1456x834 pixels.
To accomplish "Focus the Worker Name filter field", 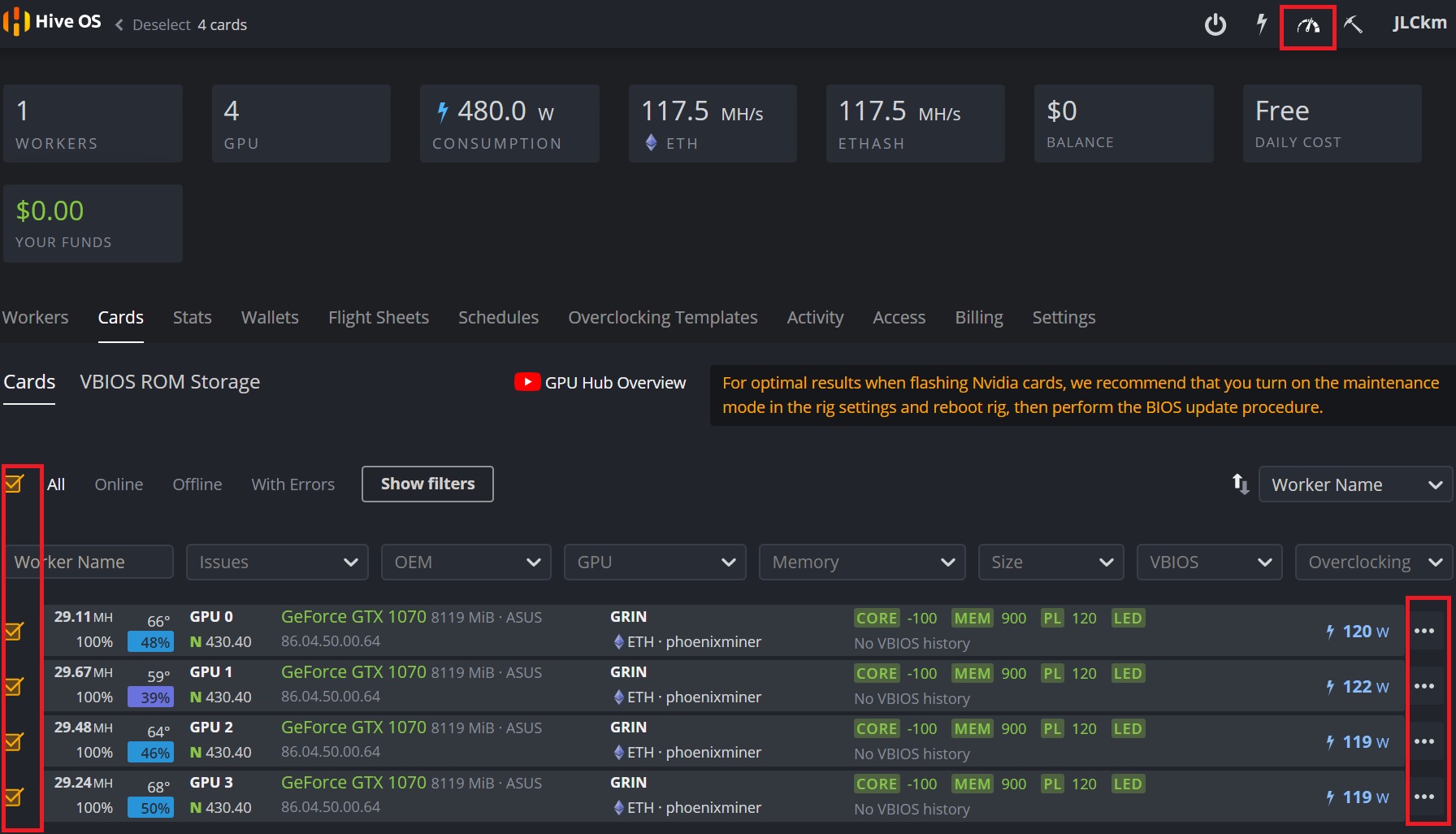I will (89, 562).
